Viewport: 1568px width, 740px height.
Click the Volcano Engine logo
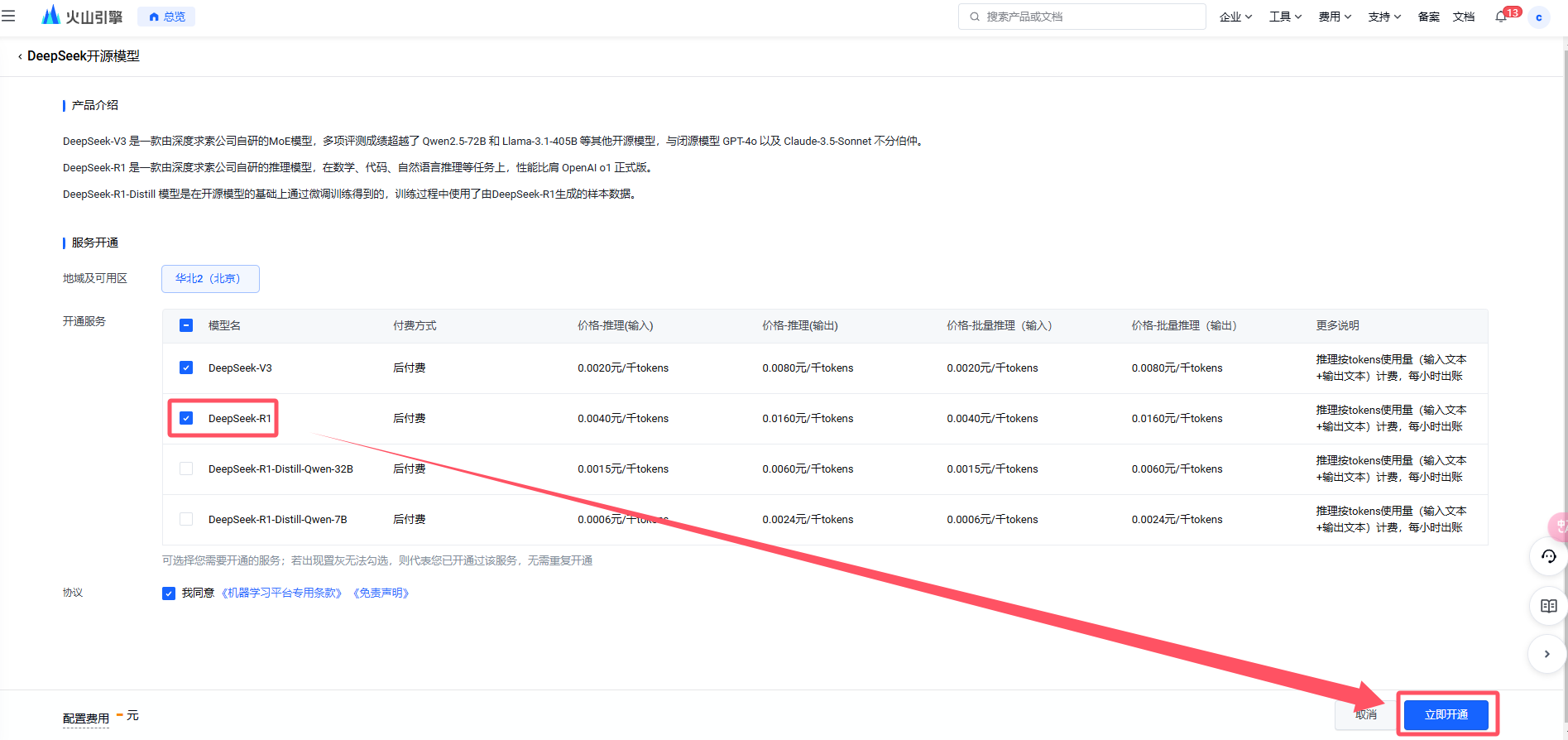82,16
